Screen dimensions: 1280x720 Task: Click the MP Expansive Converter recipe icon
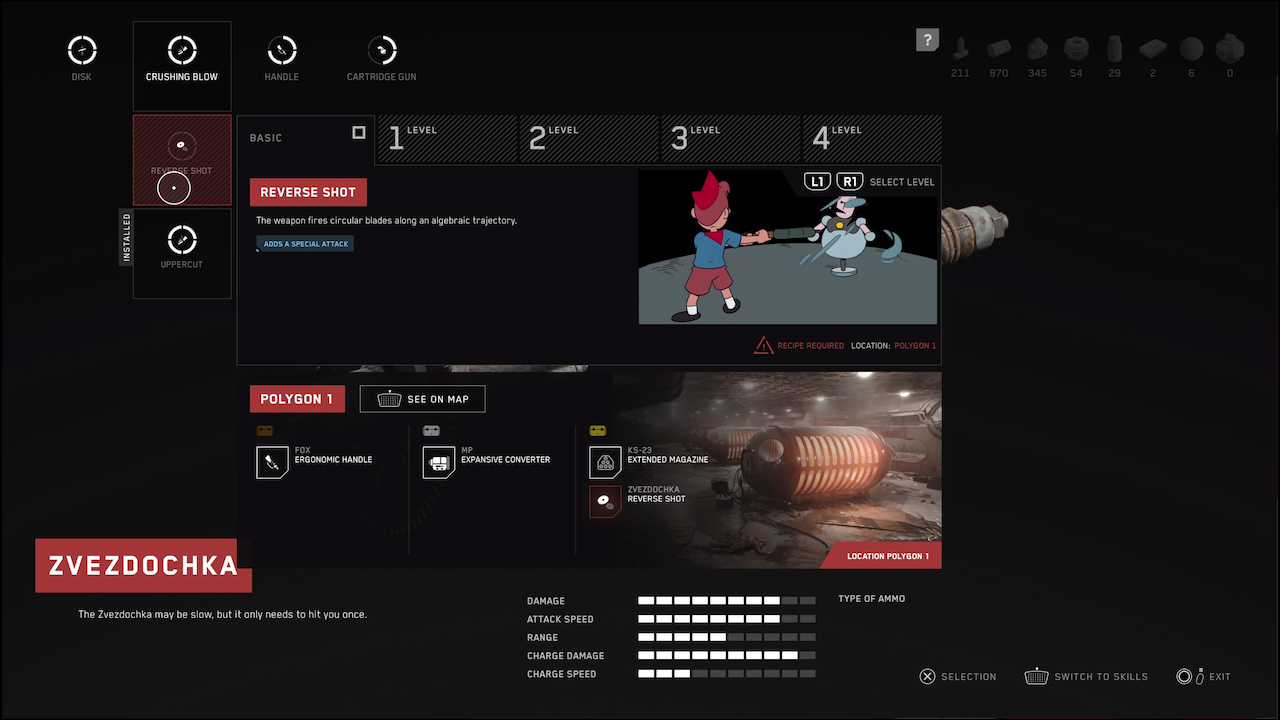[x=439, y=462]
